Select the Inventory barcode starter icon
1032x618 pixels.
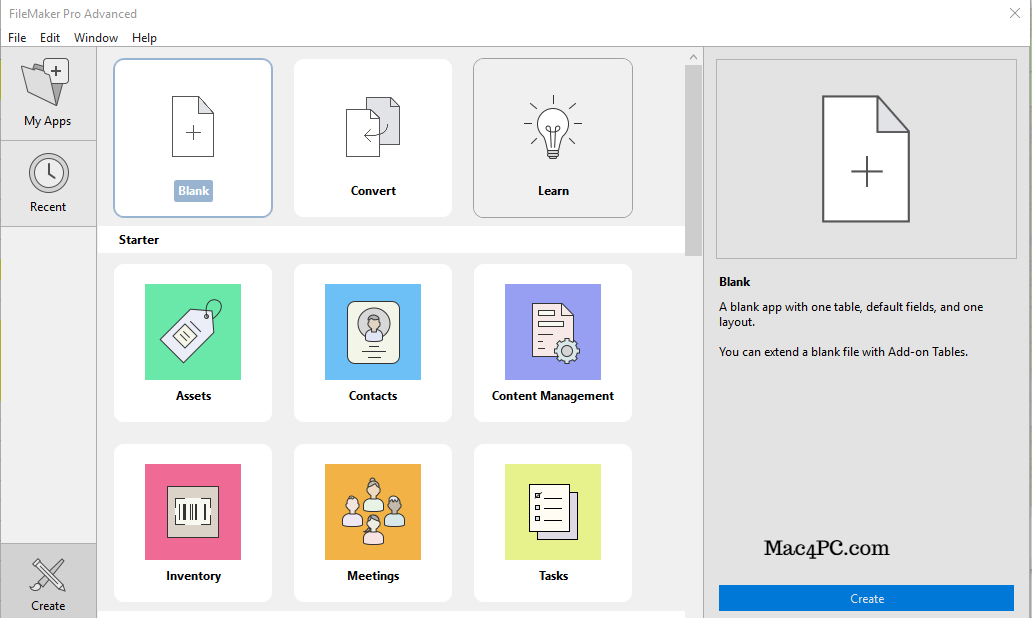[x=193, y=512]
